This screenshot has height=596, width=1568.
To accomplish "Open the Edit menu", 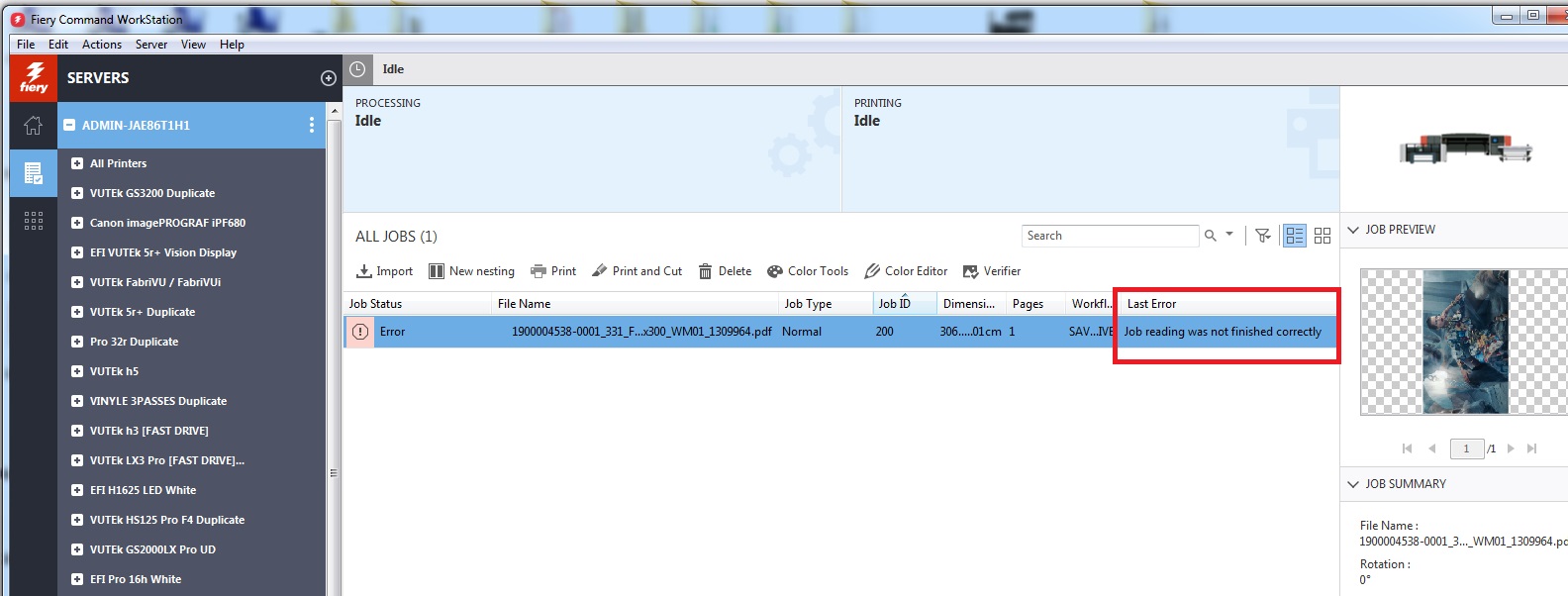I will [x=58, y=45].
